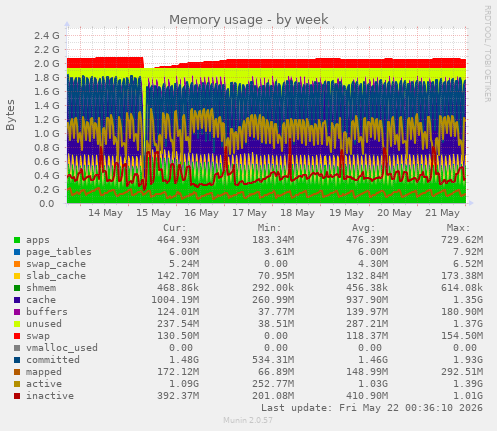The width and height of the screenshot is (497, 431).
Task: Click the committed legend swatch
Action: pyautogui.click(x=17, y=360)
